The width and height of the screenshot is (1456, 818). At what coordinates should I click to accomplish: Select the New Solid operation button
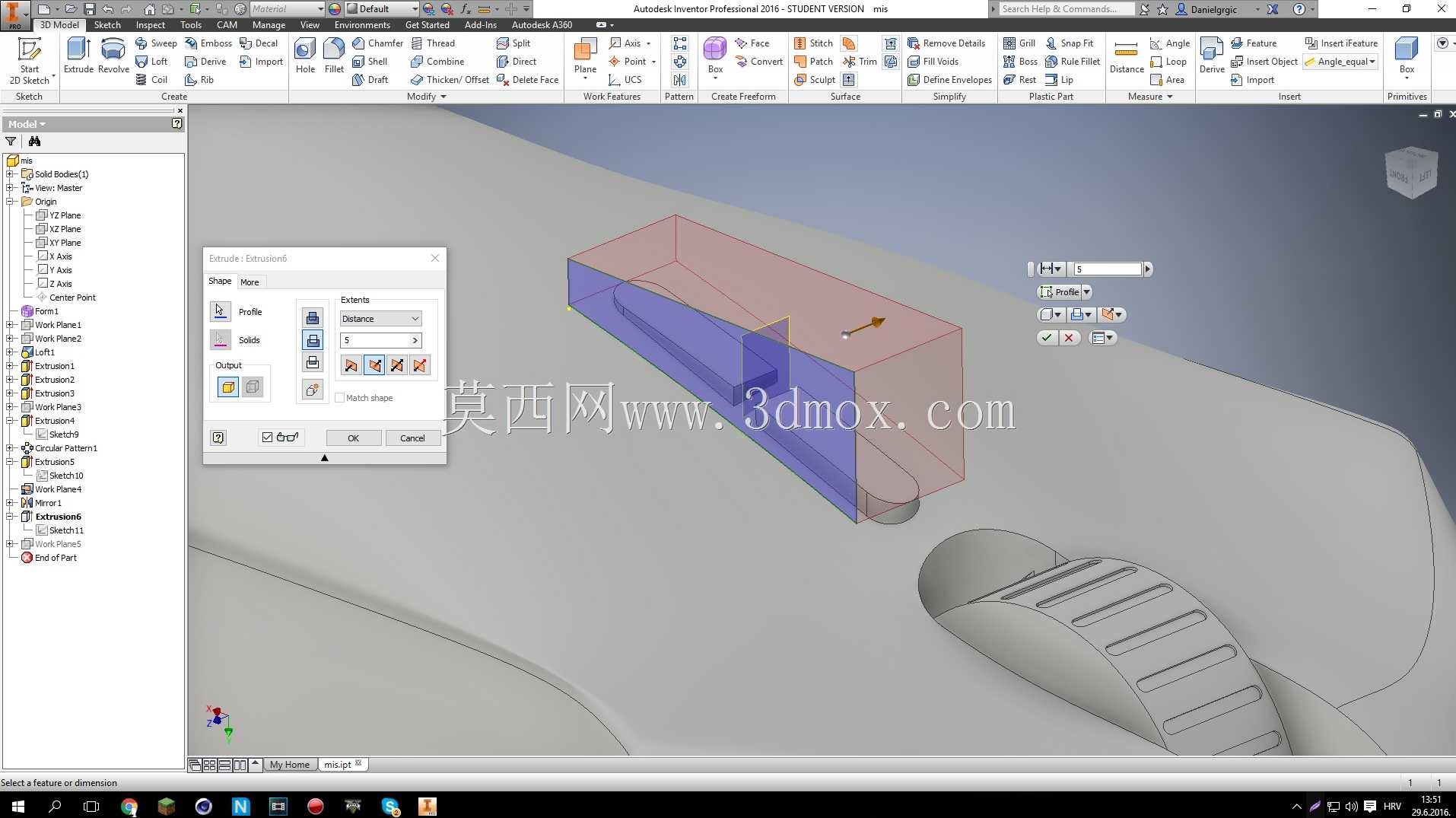[313, 390]
